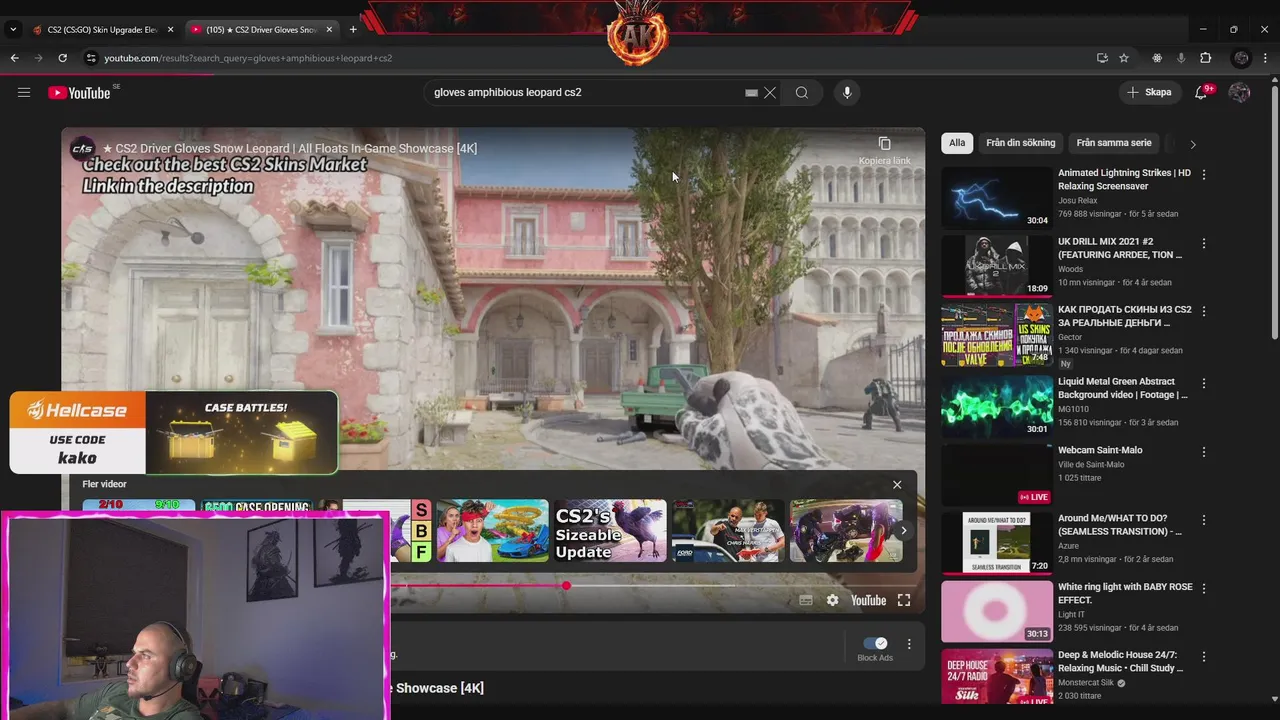
Task: Open options menu for Webcam Saint-Malo
Action: pyautogui.click(x=1204, y=452)
